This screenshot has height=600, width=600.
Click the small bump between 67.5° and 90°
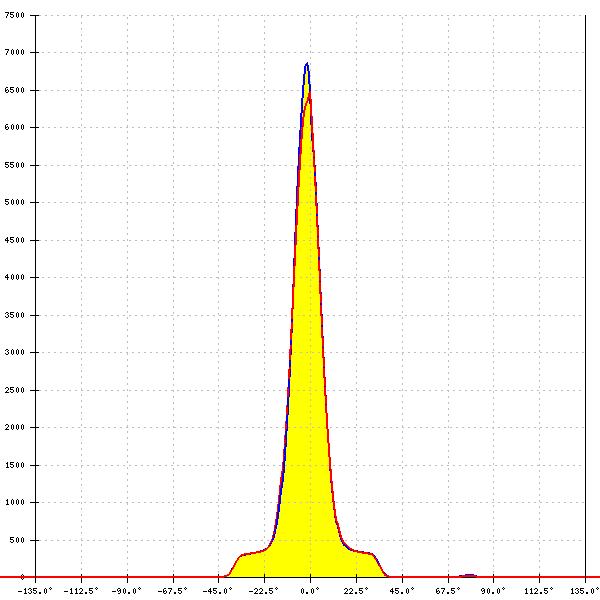(468, 575)
